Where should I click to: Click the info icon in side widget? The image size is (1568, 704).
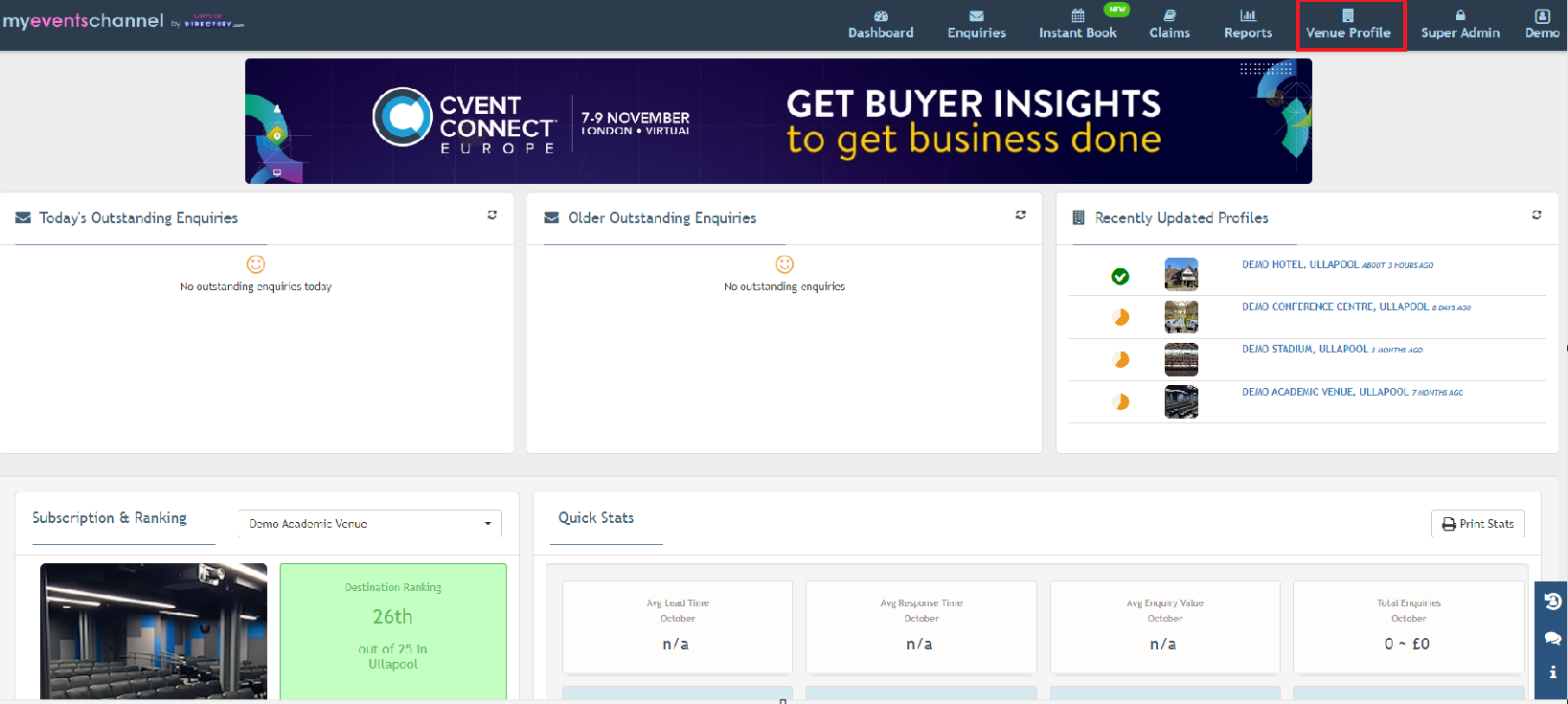[1553, 672]
